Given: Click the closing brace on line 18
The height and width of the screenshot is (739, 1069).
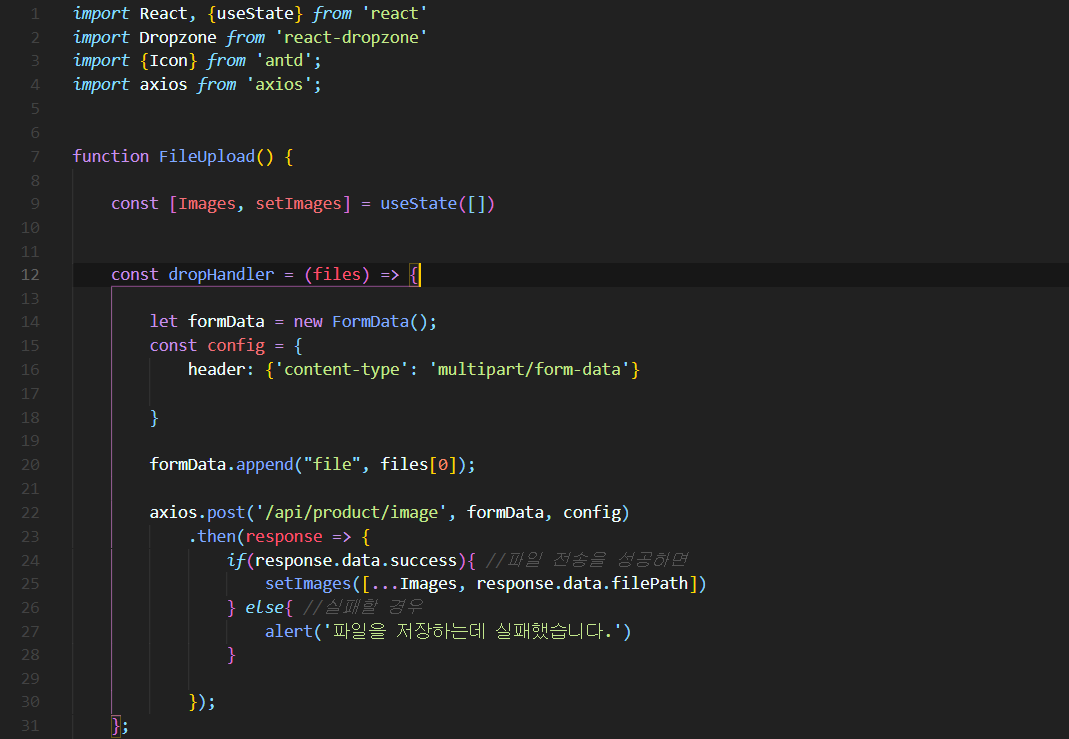Looking at the screenshot, I should [154, 417].
